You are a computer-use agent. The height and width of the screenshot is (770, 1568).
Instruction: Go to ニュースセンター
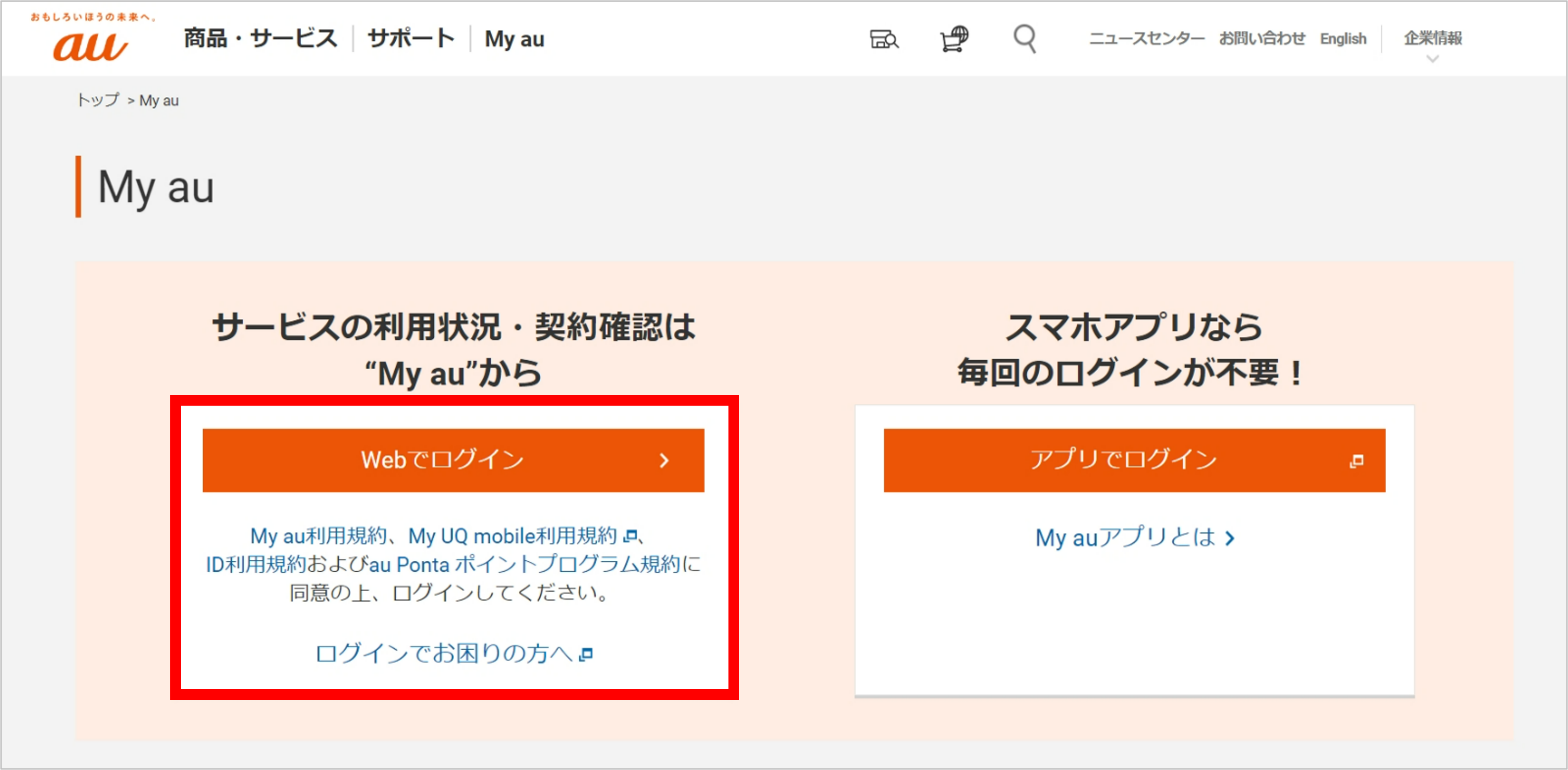coord(1147,39)
